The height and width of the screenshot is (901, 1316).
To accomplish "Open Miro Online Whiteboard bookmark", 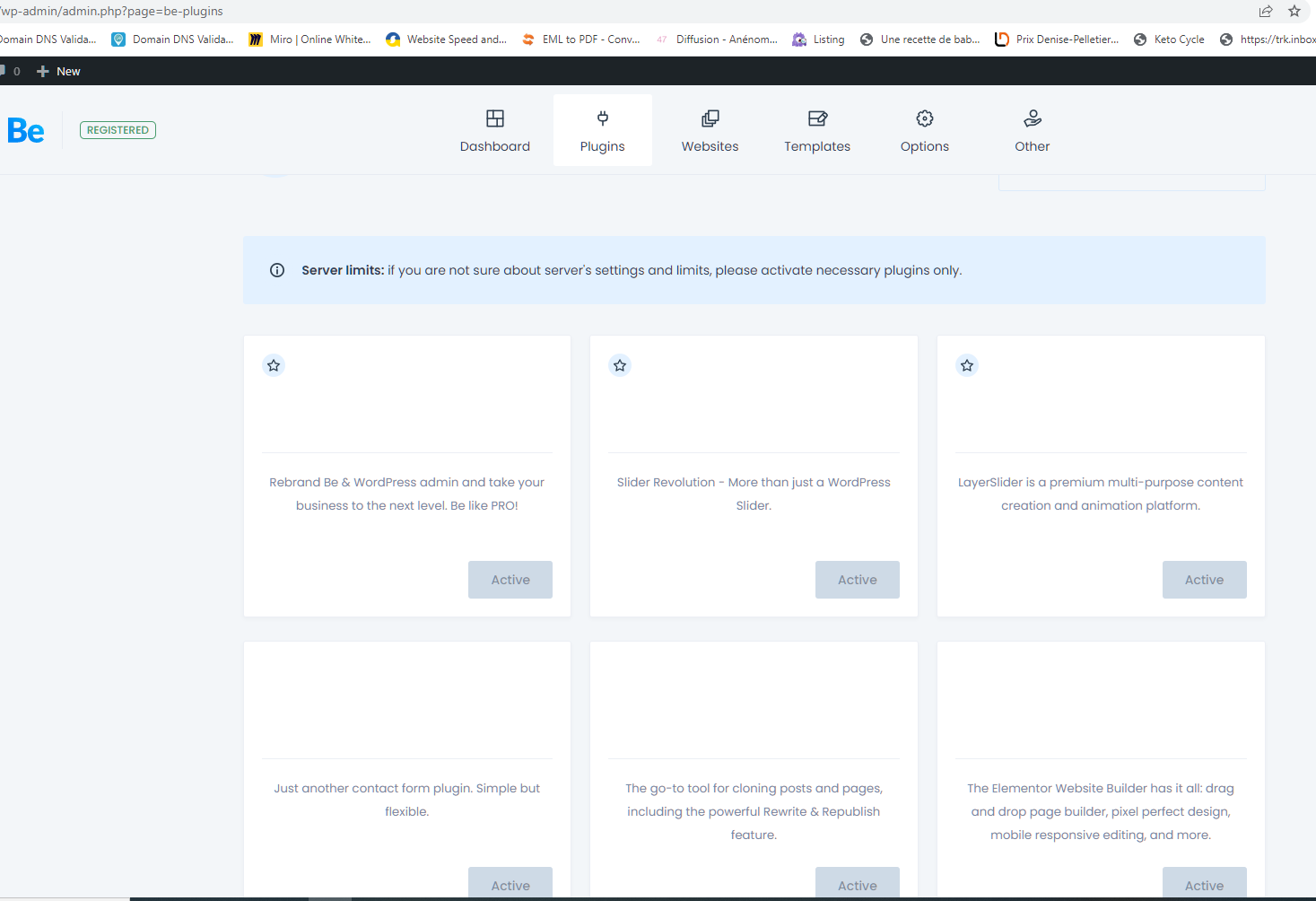I will pyautogui.click(x=309, y=39).
